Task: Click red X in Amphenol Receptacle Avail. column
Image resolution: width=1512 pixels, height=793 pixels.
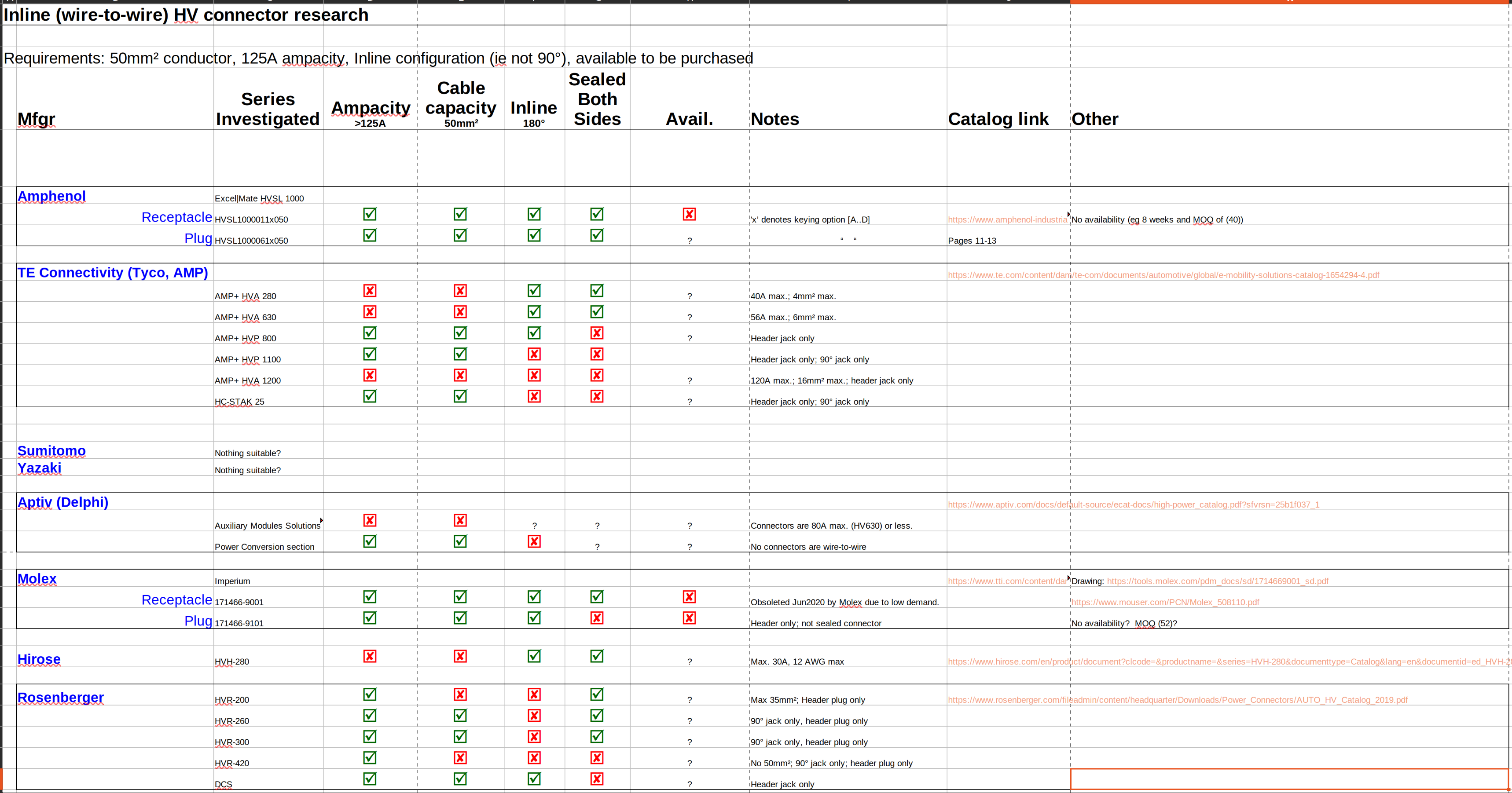Action: pyautogui.click(x=689, y=214)
